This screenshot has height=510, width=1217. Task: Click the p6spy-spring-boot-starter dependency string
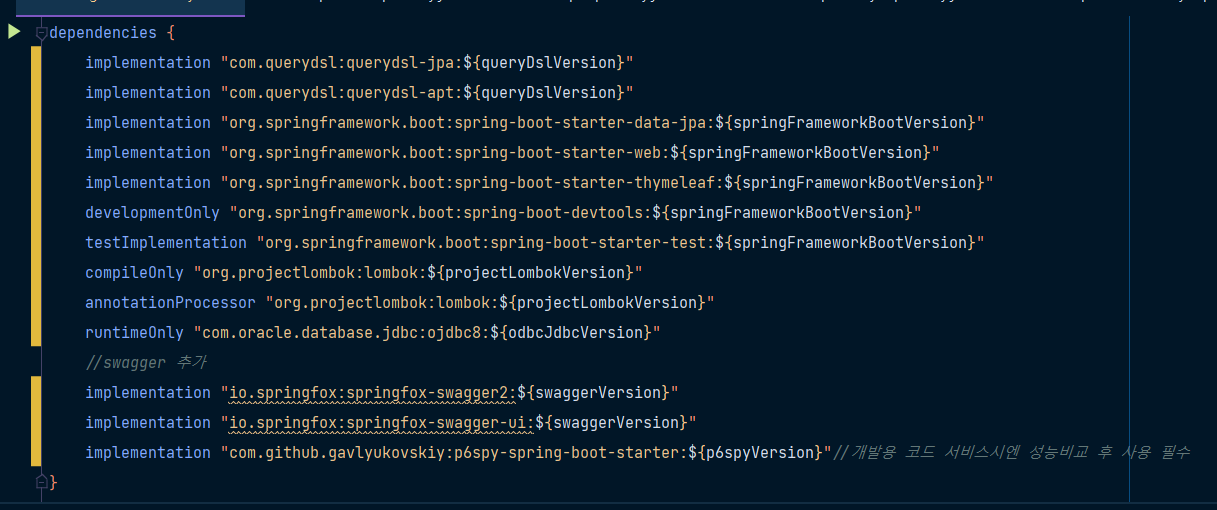pyautogui.click(x=526, y=453)
